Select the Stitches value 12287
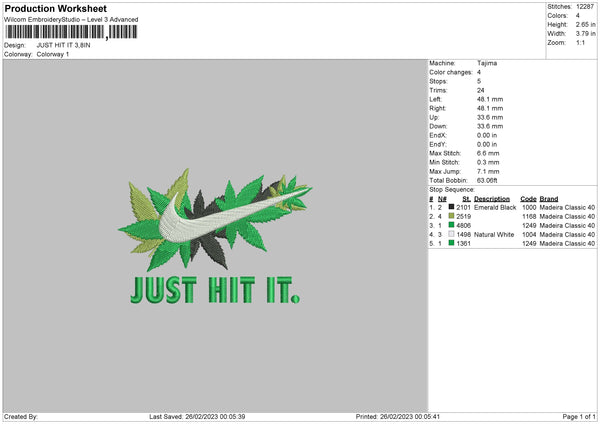 pyautogui.click(x=585, y=7)
